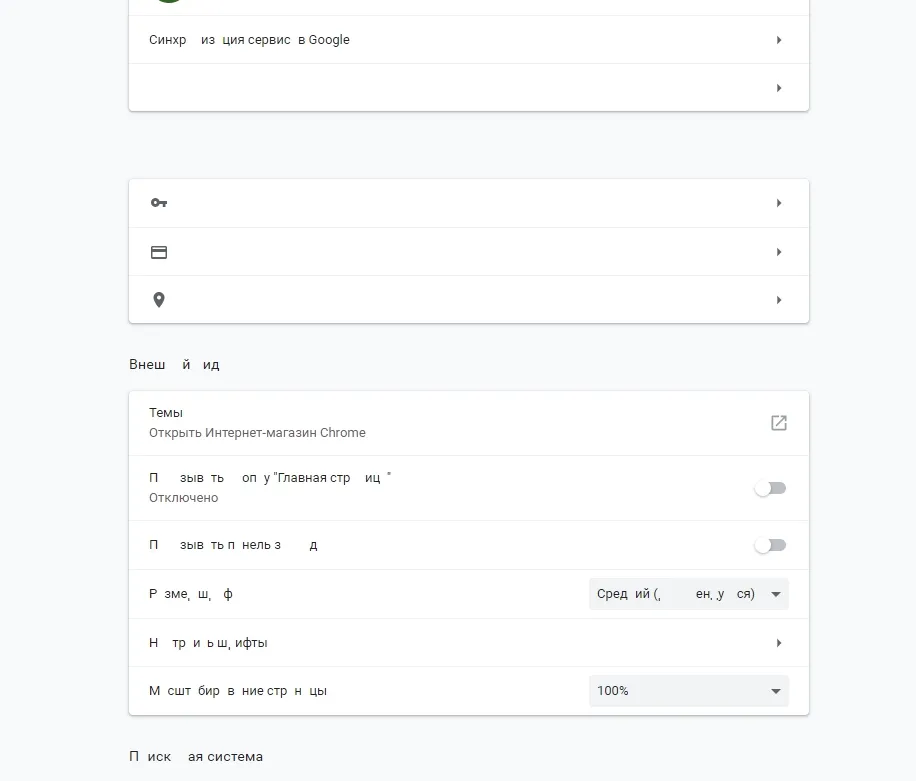Click arrow on the blank row below sync
Viewport: 916px width, 781px height.
click(779, 88)
